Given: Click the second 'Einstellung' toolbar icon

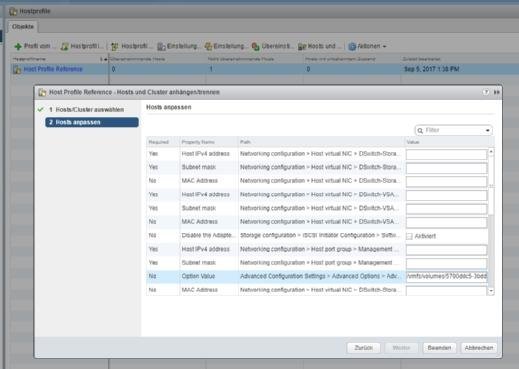Looking at the screenshot, I should point(208,46).
